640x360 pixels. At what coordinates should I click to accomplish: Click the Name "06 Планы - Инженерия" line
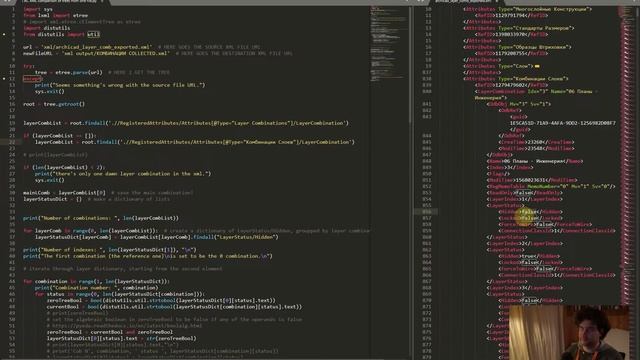(534, 161)
